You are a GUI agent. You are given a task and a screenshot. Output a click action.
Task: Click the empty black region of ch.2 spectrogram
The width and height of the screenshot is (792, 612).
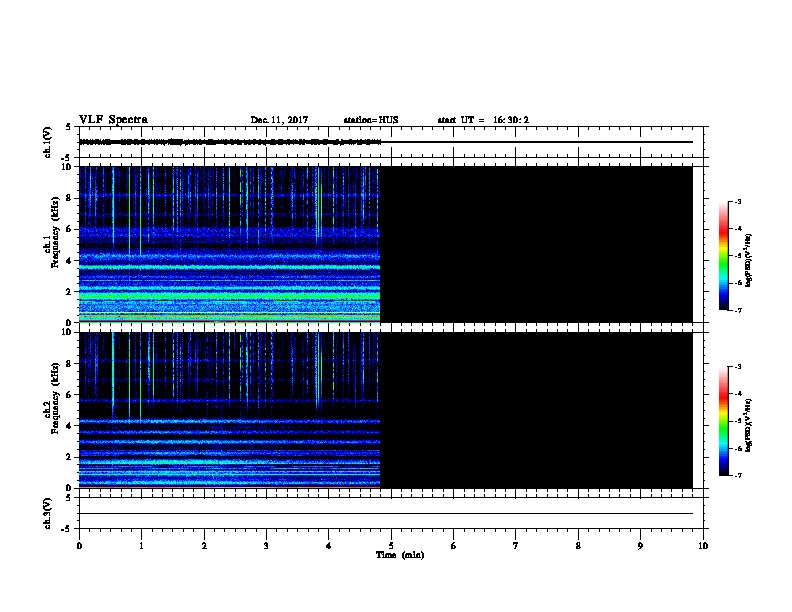(536, 410)
